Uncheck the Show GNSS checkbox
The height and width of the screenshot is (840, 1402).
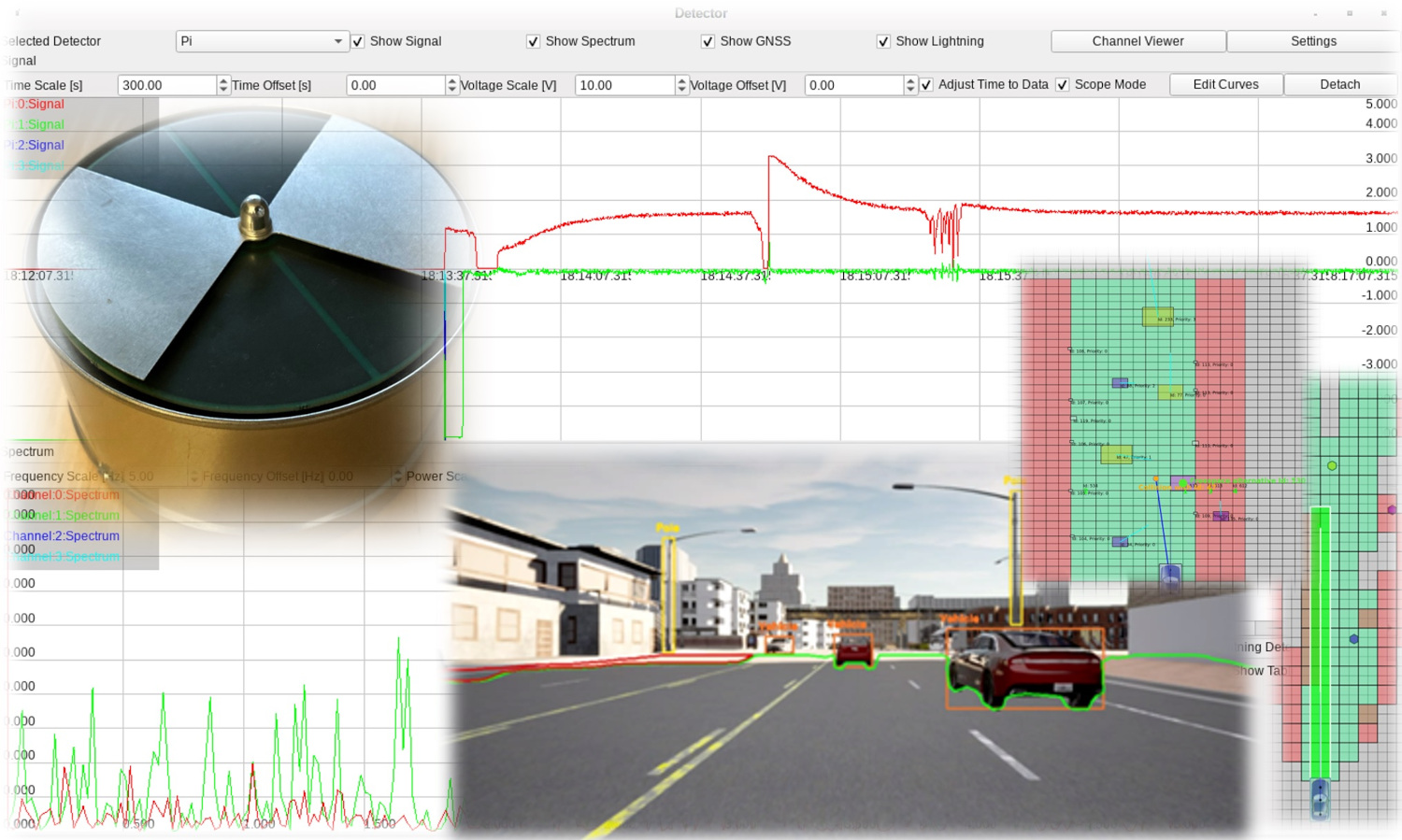click(x=708, y=41)
